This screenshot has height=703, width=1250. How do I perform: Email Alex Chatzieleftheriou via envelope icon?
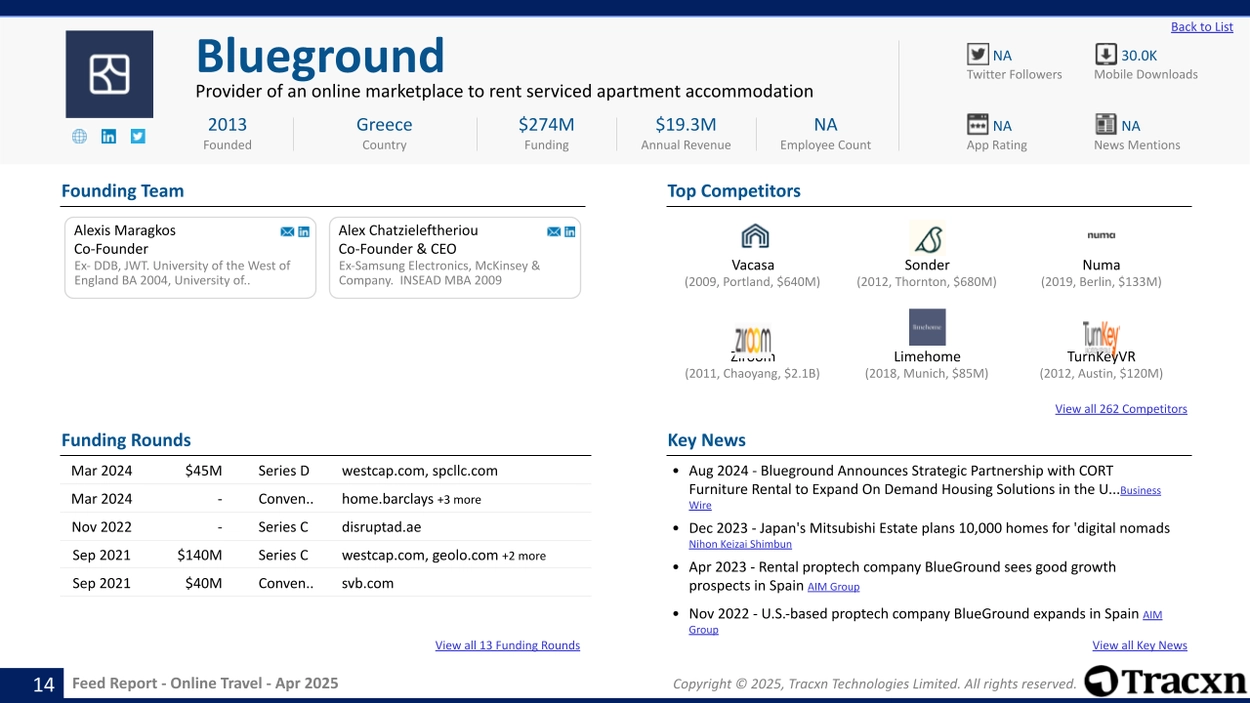(x=553, y=232)
